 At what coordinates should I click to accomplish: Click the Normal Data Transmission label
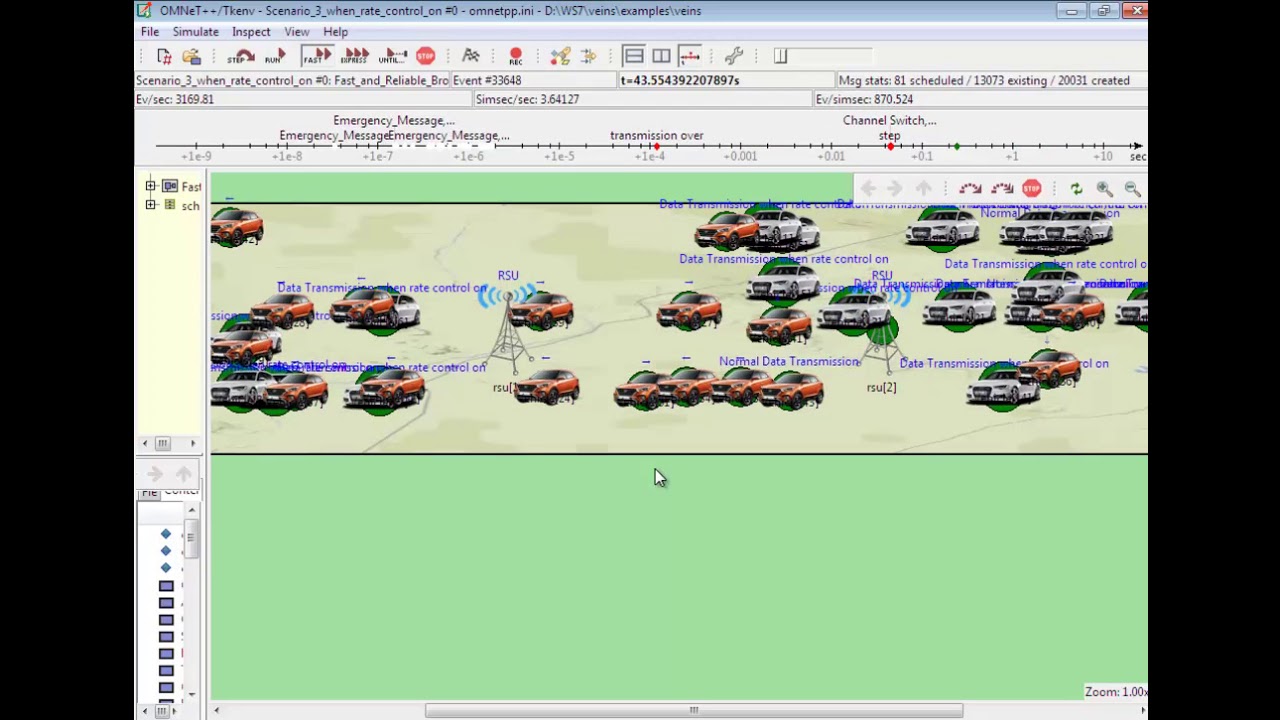click(789, 362)
